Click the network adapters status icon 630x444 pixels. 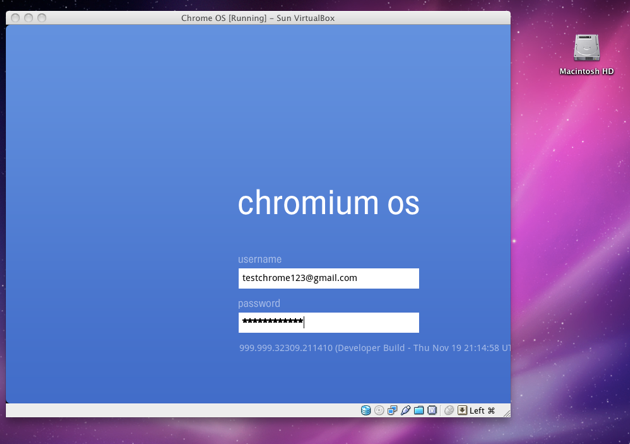(x=392, y=410)
